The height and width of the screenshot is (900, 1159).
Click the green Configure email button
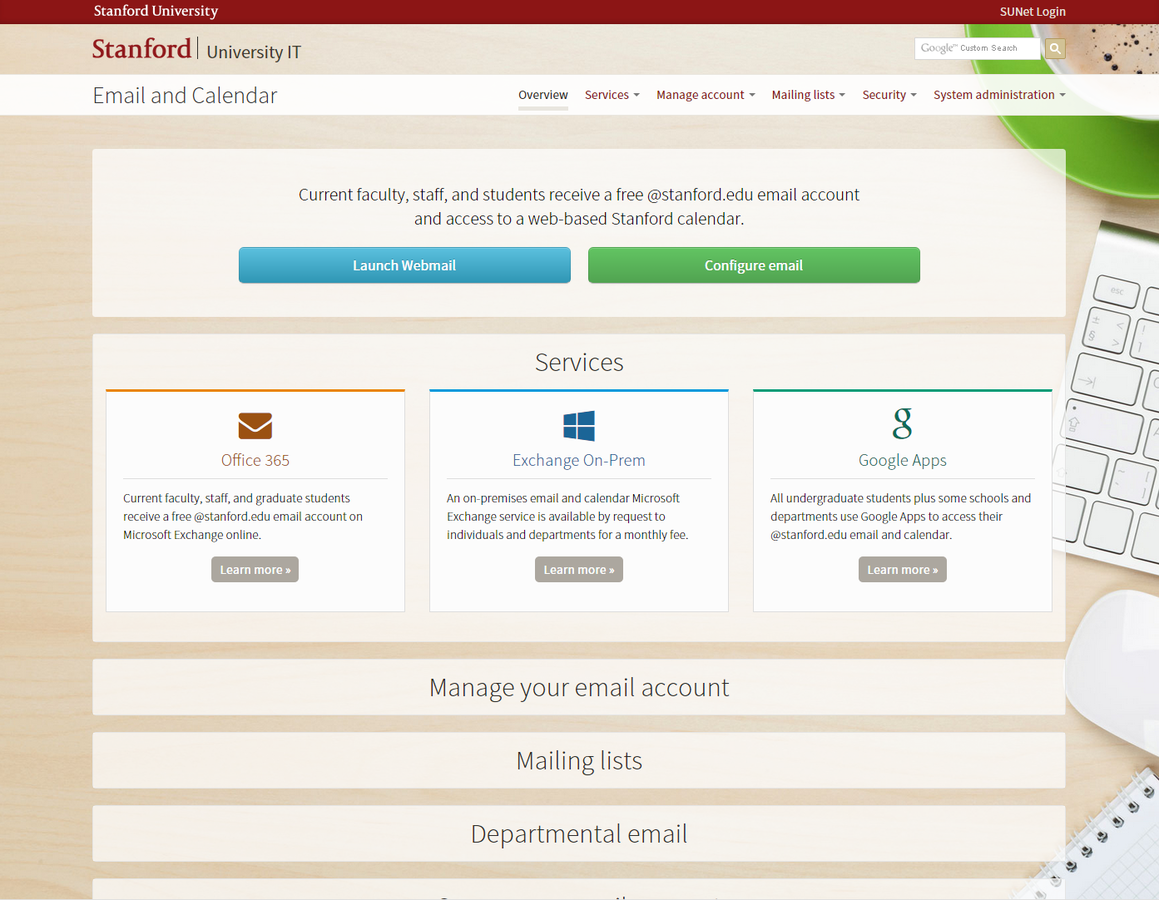pyautogui.click(x=754, y=265)
